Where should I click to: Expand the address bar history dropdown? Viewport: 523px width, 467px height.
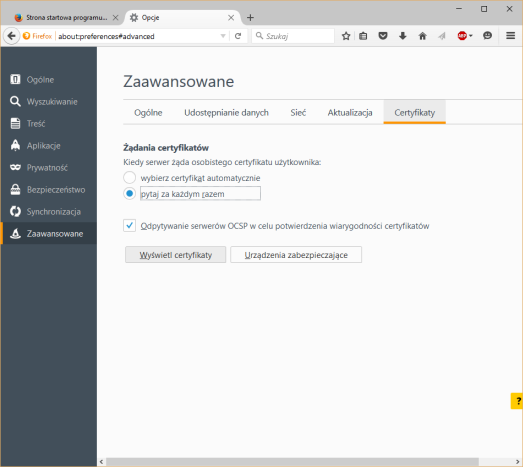coord(223,36)
